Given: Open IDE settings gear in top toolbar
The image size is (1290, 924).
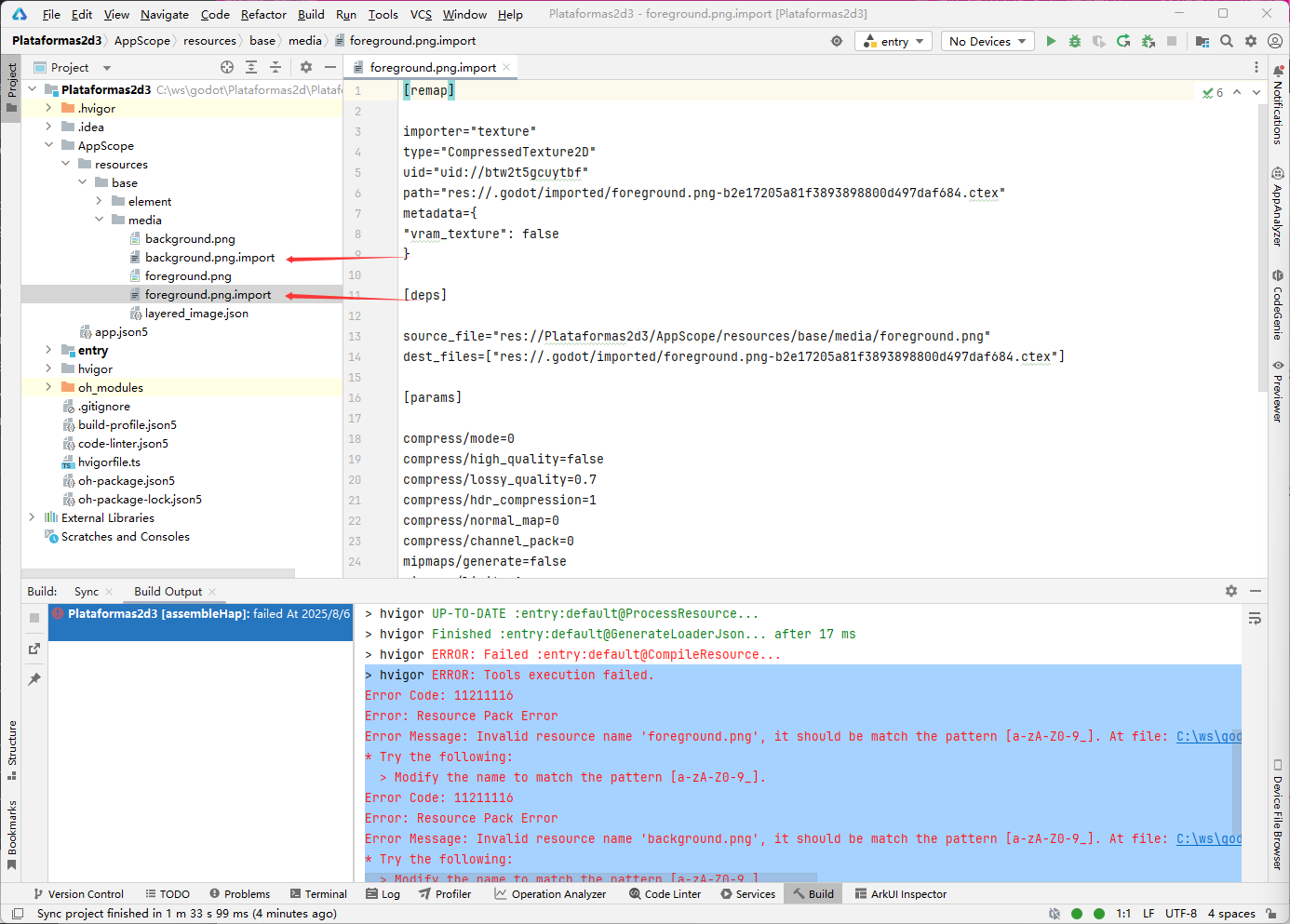Looking at the screenshot, I should tap(1251, 41).
